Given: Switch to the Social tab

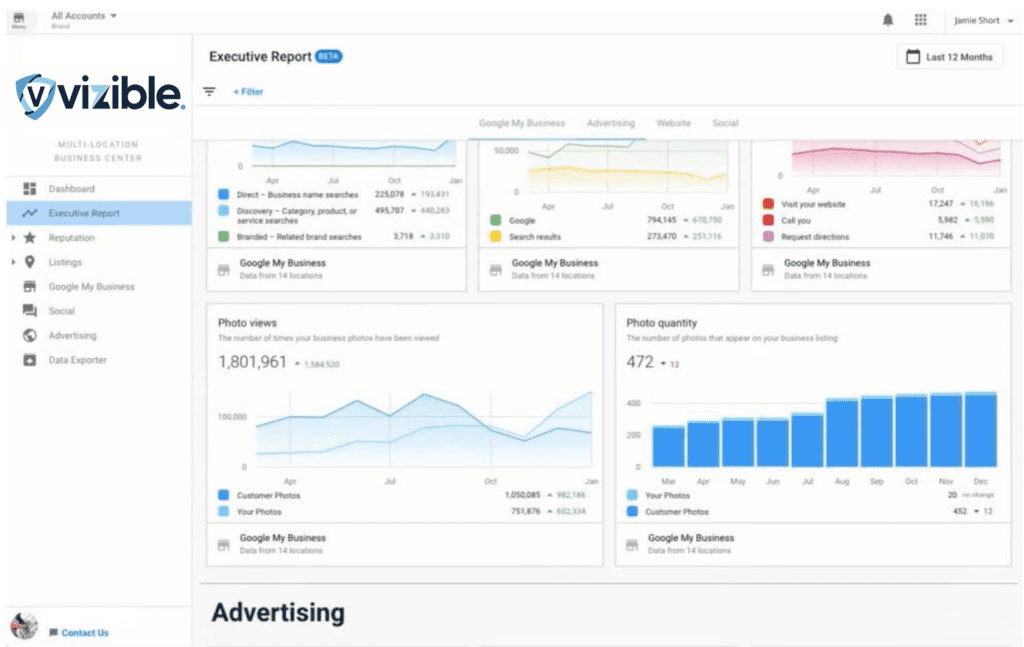Looking at the screenshot, I should pyautogui.click(x=725, y=123).
